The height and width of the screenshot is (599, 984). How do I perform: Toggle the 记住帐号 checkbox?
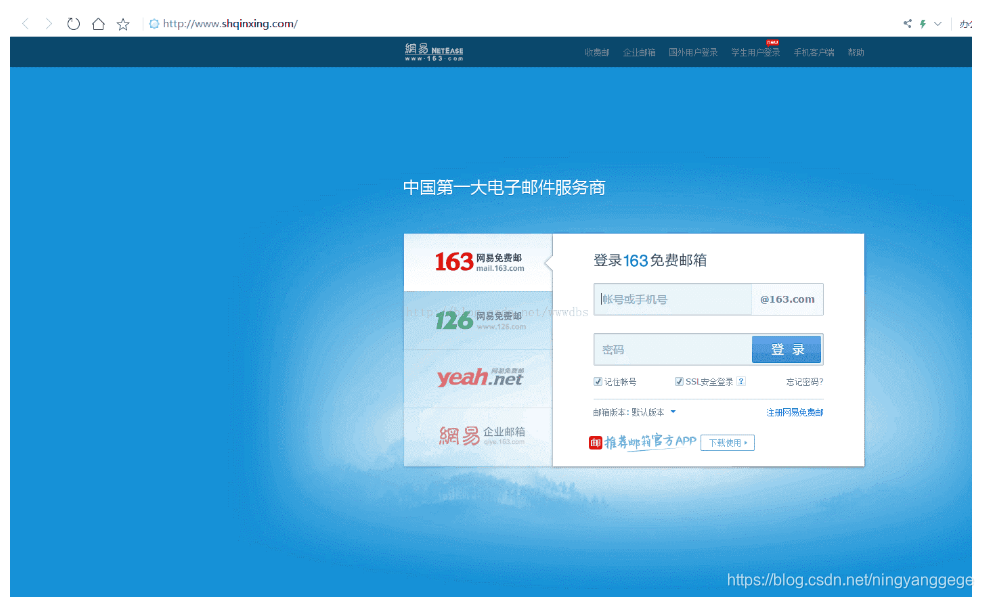click(598, 381)
